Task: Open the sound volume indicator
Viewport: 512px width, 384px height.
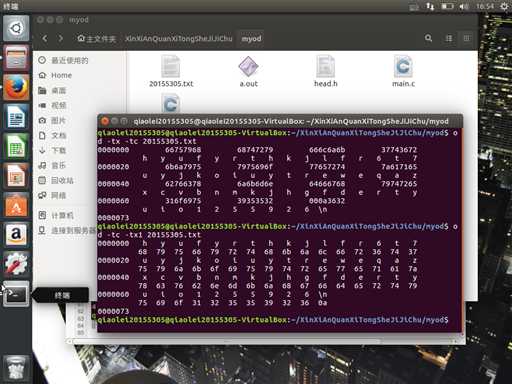Action: point(464,6)
